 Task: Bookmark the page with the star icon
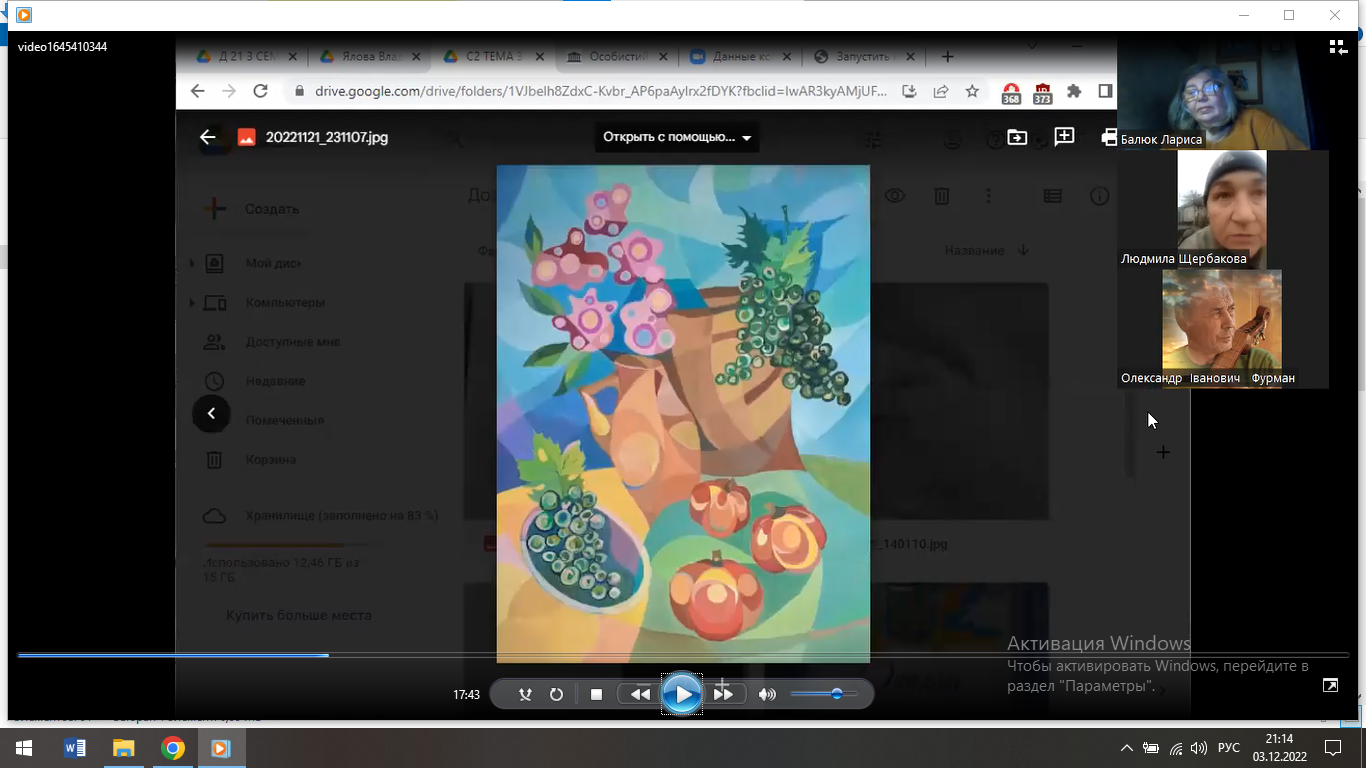pyautogui.click(x=972, y=91)
